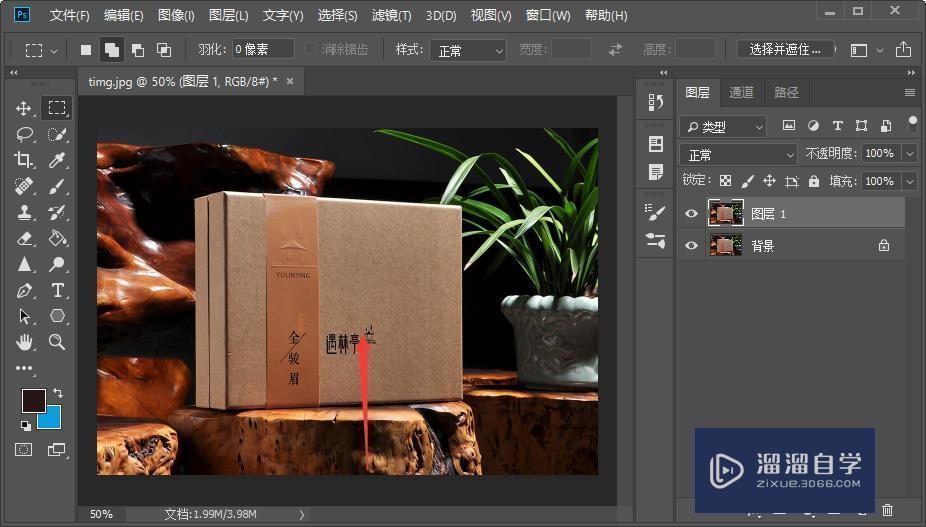Open the 类型 layer filter dropdown

(x=723, y=126)
